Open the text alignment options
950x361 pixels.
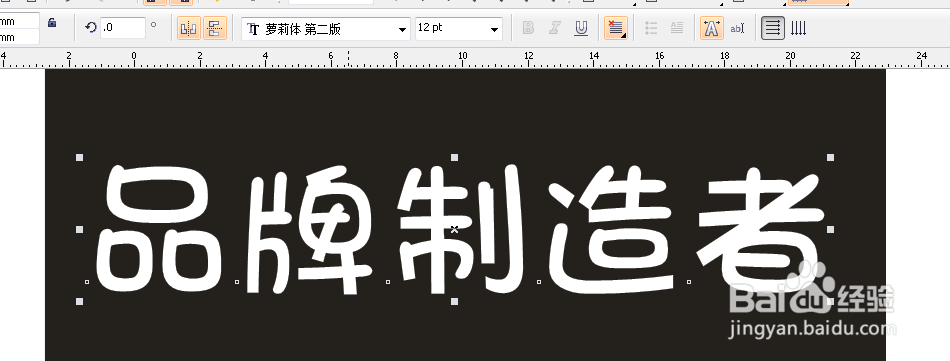click(x=616, y=28)
